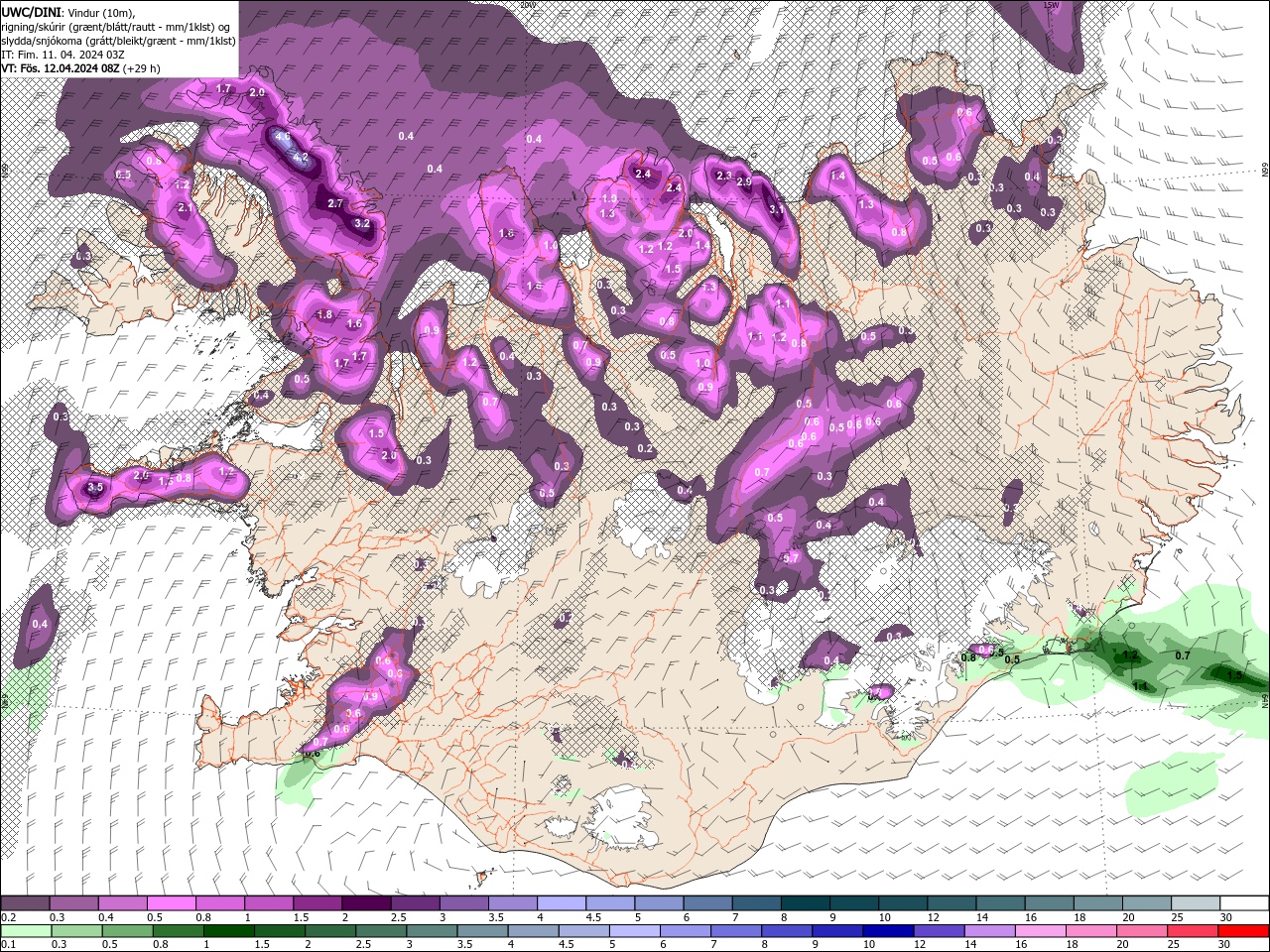The width and height of the screenshot is (1270, 952).
Task: Pick the rain legend swatch labeled 2.5
Action: (379, 931)
